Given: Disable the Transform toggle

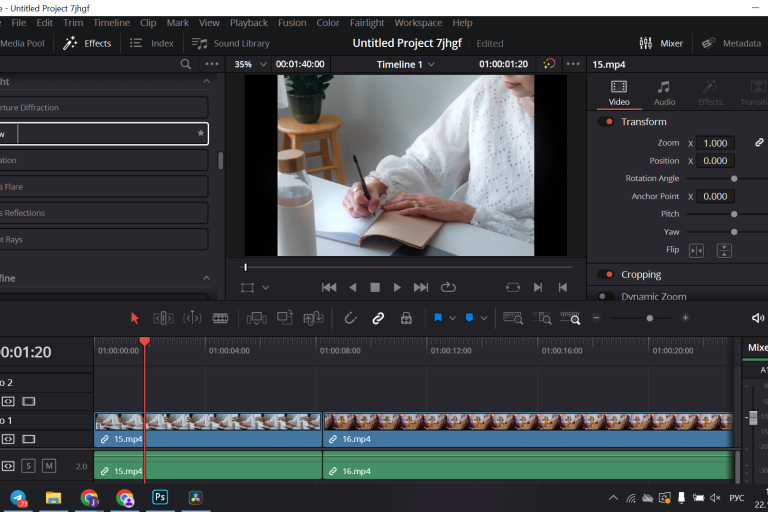Looking at the screenshot, I should (x=606, y=122).
